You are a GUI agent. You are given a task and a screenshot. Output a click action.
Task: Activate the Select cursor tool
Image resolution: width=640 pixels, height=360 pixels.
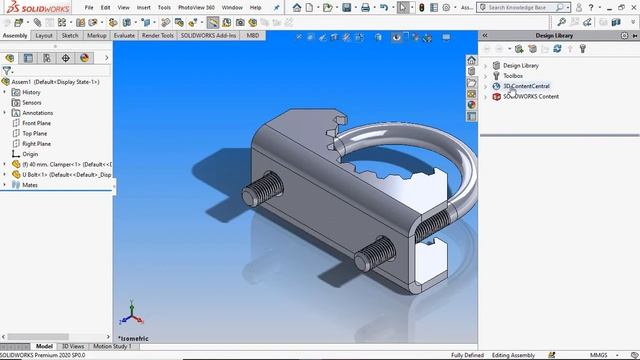402,7
